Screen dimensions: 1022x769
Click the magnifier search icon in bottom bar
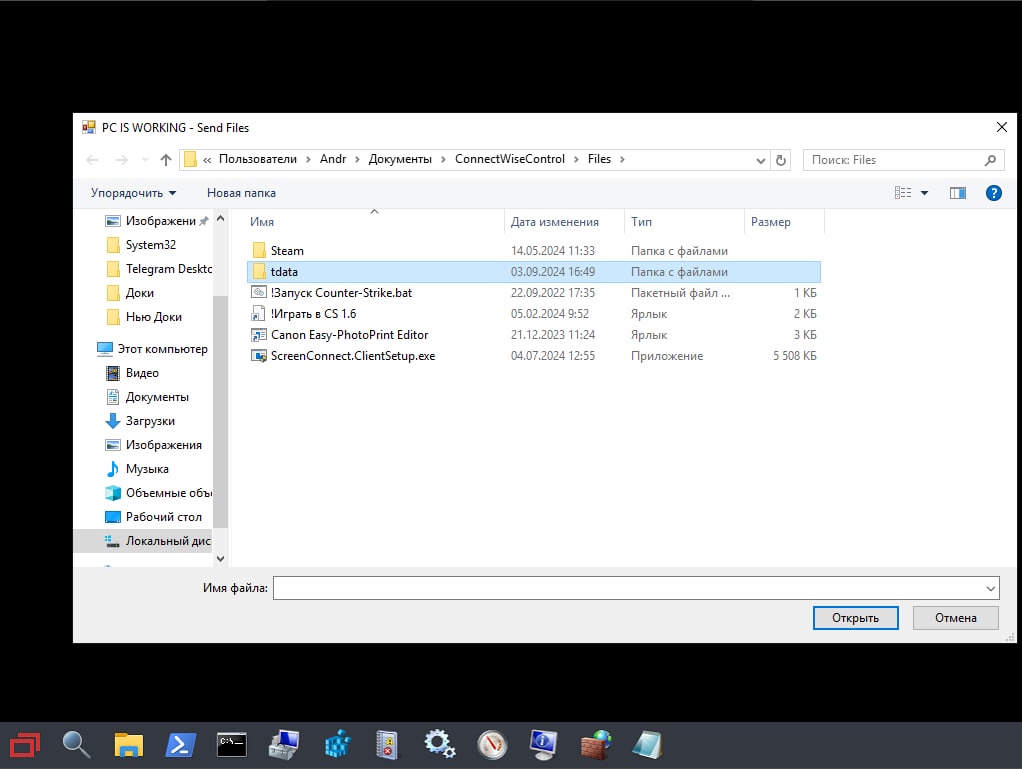76,744
